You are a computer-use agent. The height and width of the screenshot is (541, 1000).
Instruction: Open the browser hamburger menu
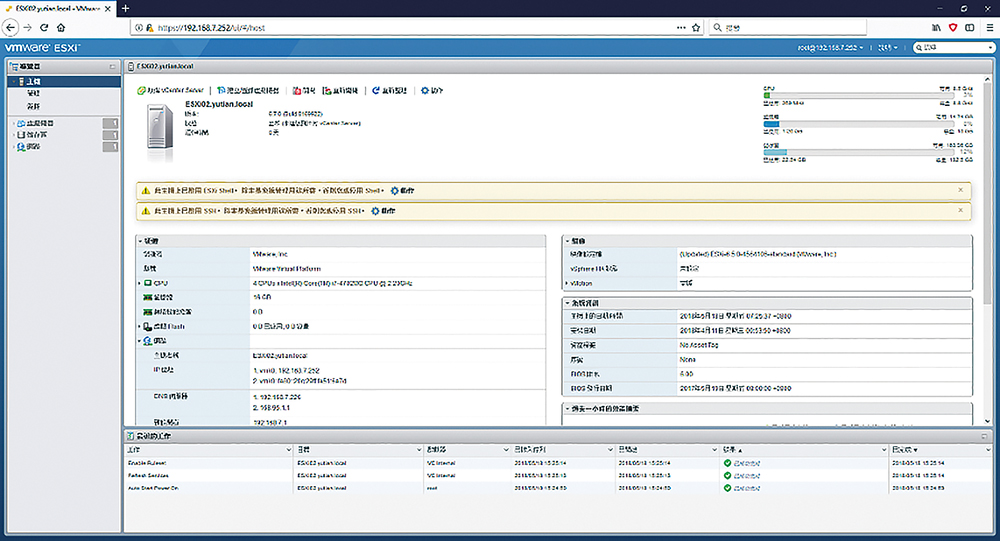[x=989, y=27]
